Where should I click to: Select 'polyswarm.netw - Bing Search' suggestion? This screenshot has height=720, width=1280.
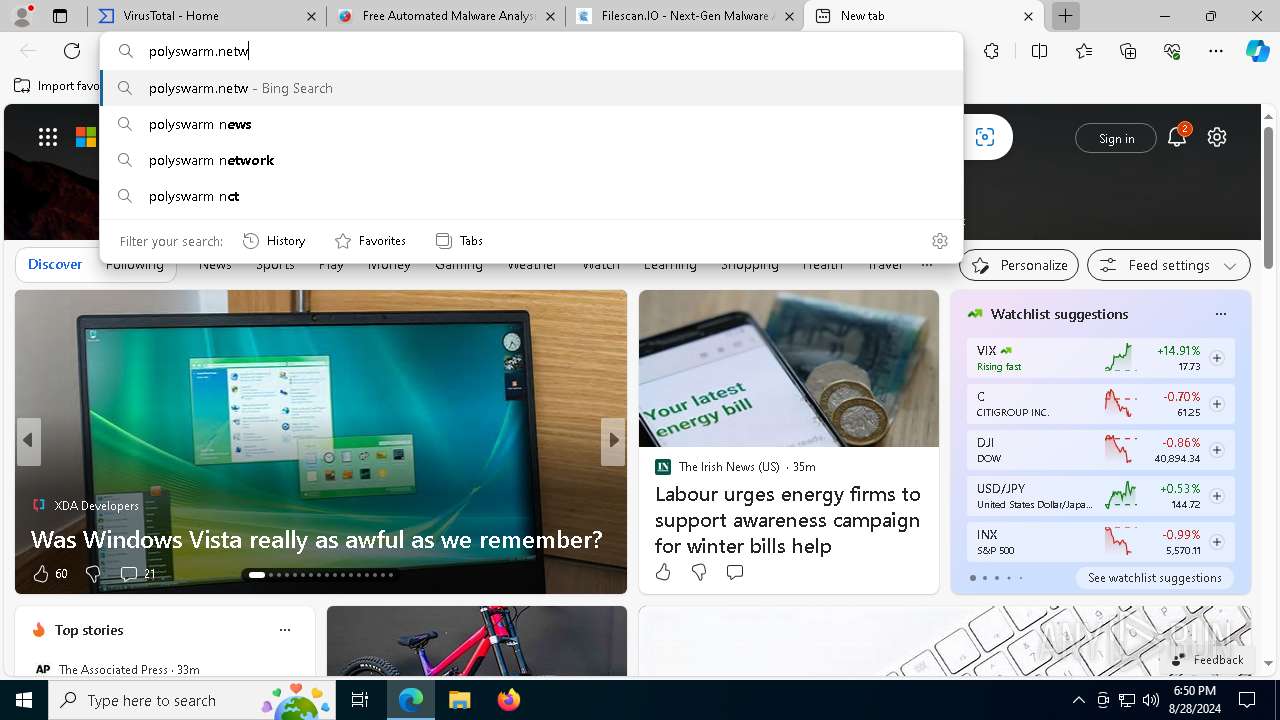pos(532,88)
